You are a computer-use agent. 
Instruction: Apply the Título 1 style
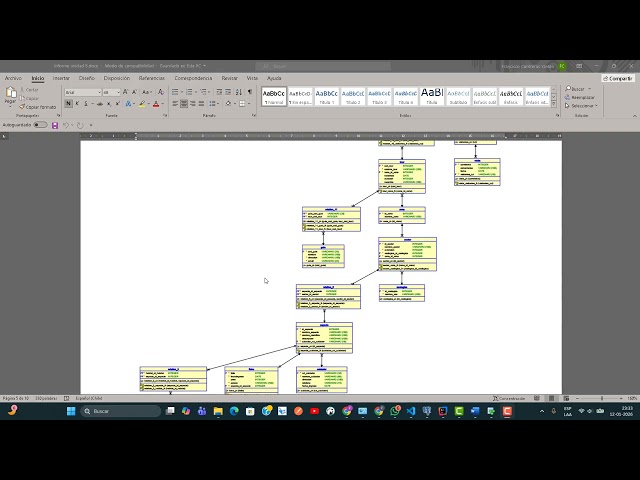coord(327,97)
